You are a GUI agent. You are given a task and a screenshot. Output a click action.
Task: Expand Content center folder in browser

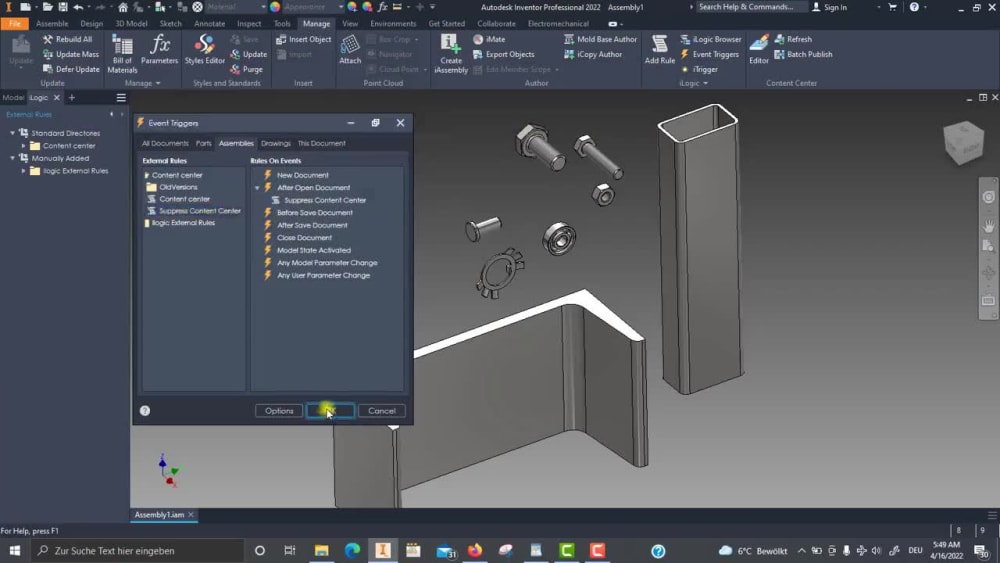(24, 146)
